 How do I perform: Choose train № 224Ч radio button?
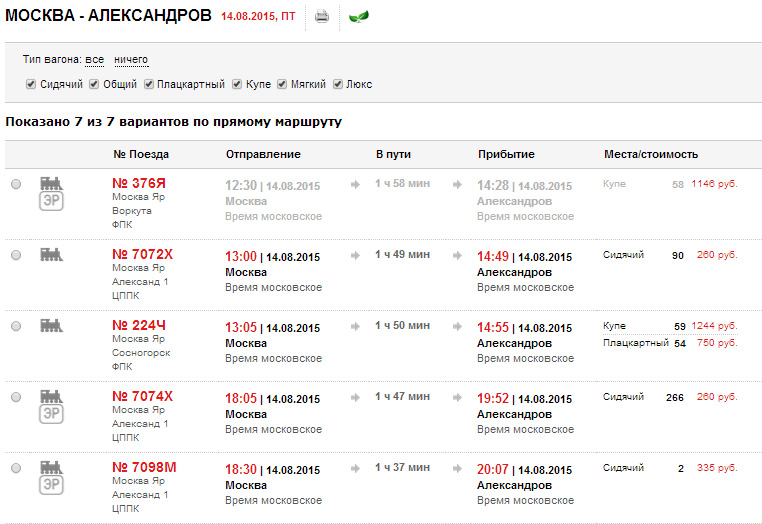(x=15, y=327)
